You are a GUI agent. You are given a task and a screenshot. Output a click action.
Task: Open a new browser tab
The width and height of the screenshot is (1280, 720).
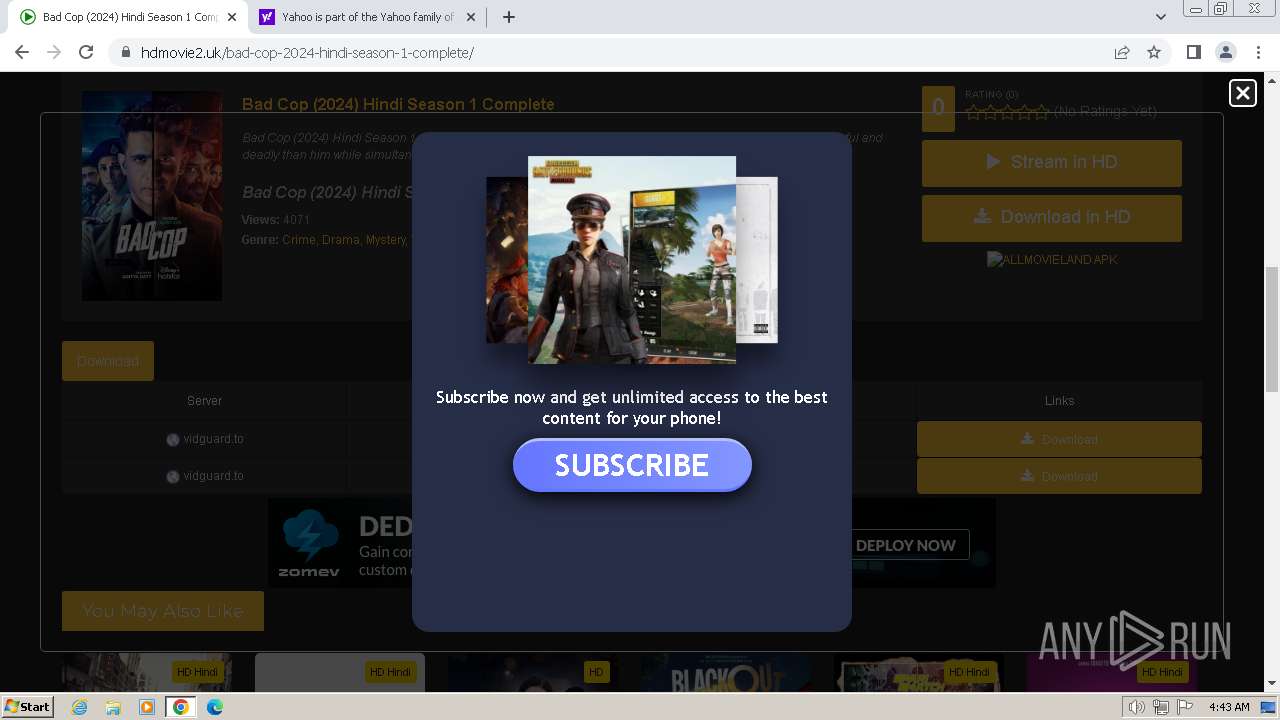[x=508, y=17]
